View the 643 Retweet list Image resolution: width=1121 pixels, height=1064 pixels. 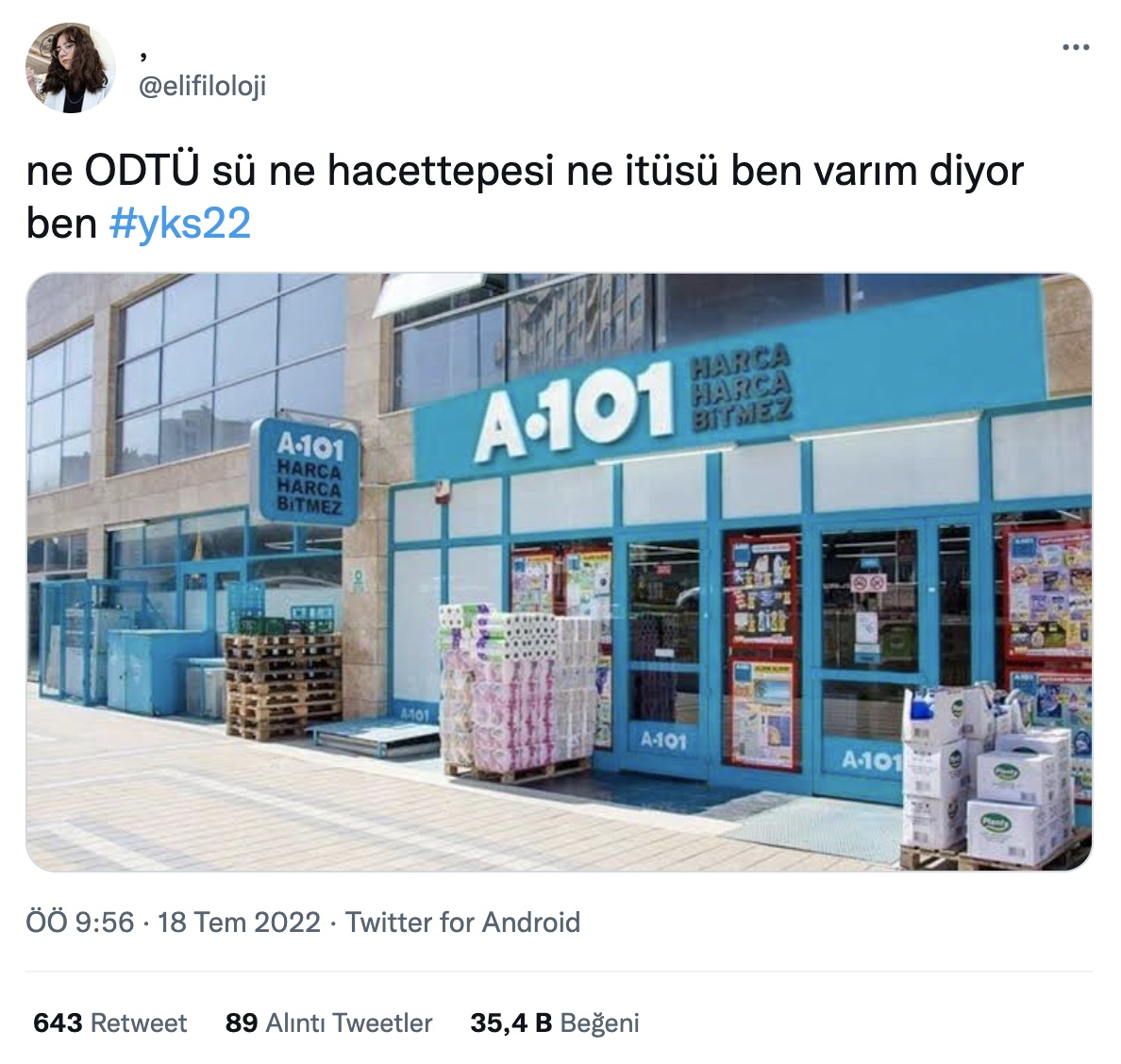coord(110,1022)
